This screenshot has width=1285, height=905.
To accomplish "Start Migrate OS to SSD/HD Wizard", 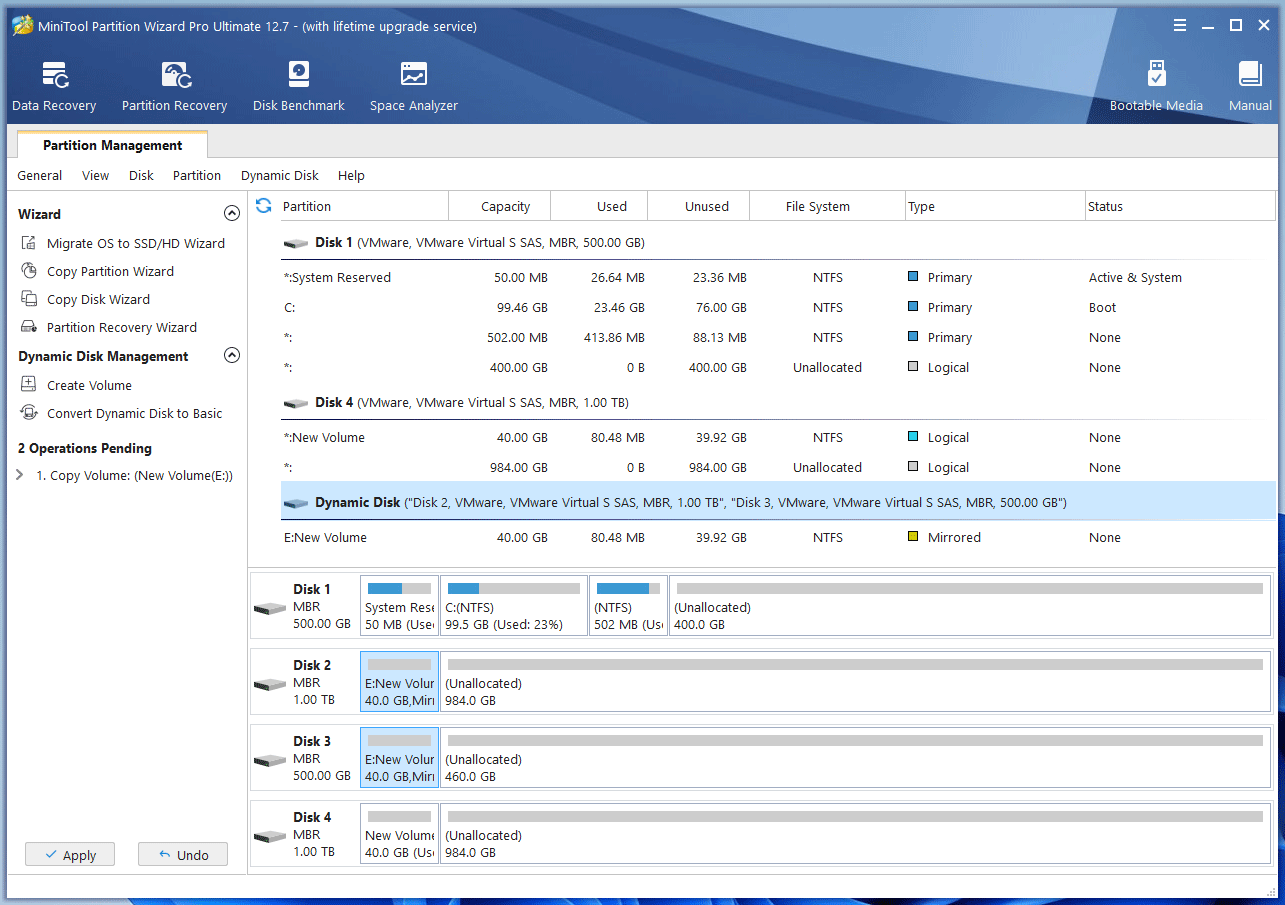I will coord(125,243).
